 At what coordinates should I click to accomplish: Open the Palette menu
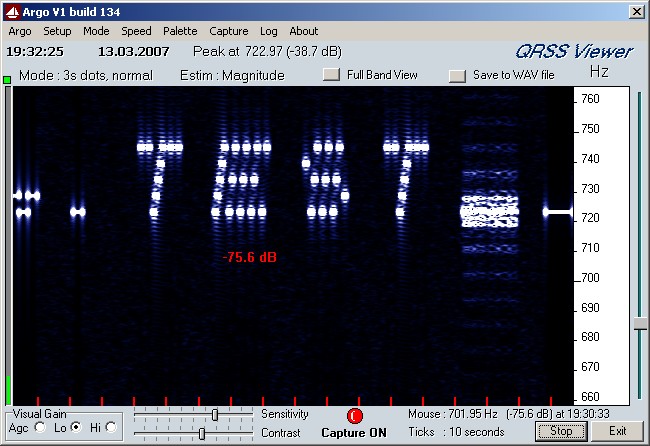point(180,31)
